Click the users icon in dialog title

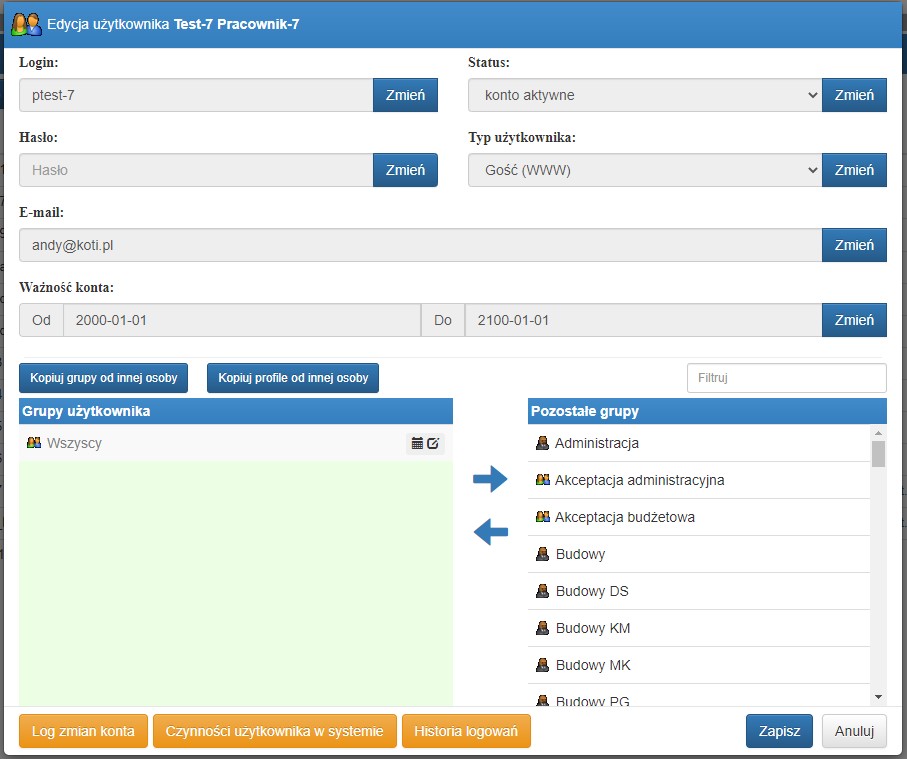click(x=26, y=24)
